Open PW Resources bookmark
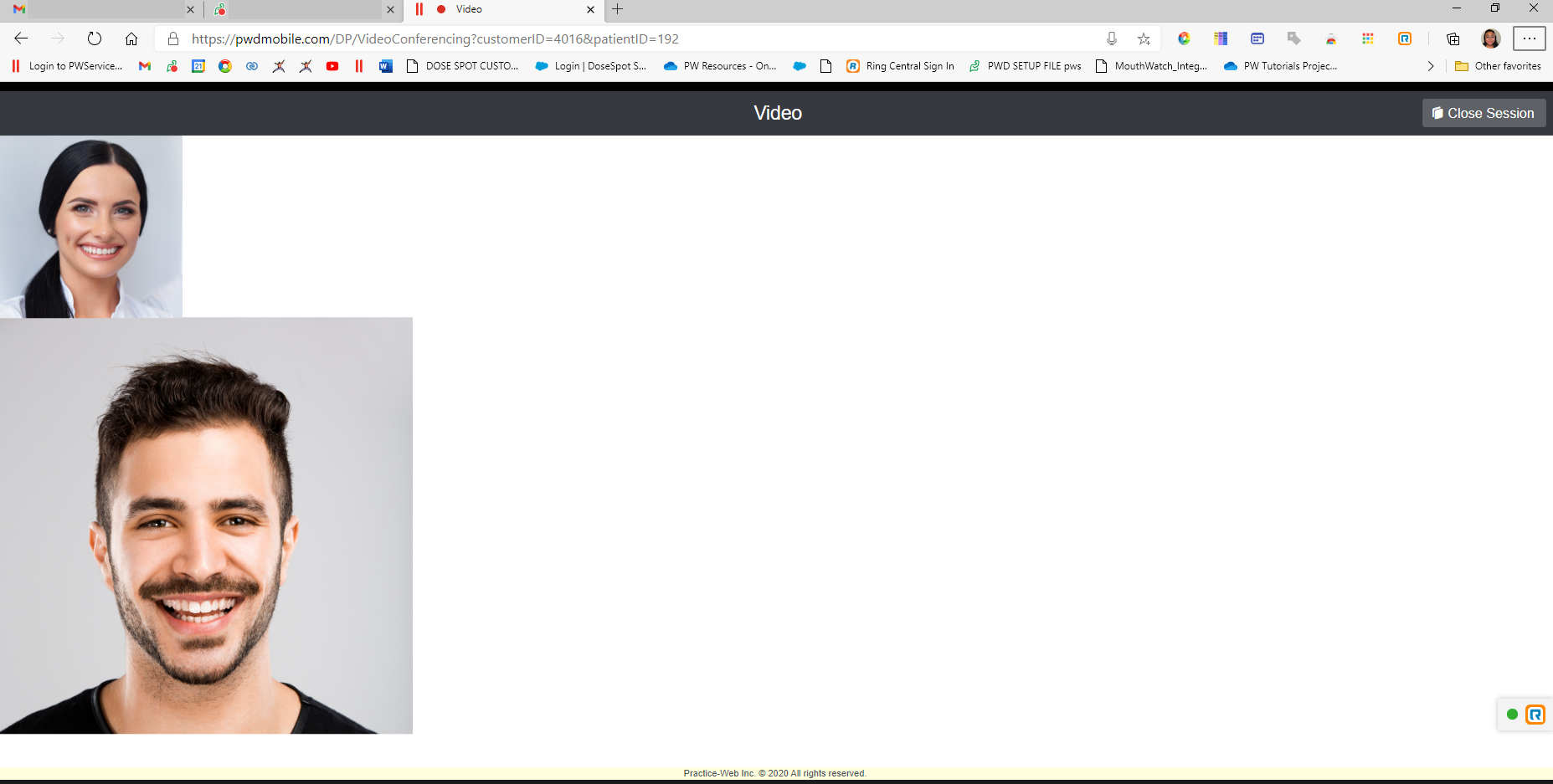 click(720, 66)
